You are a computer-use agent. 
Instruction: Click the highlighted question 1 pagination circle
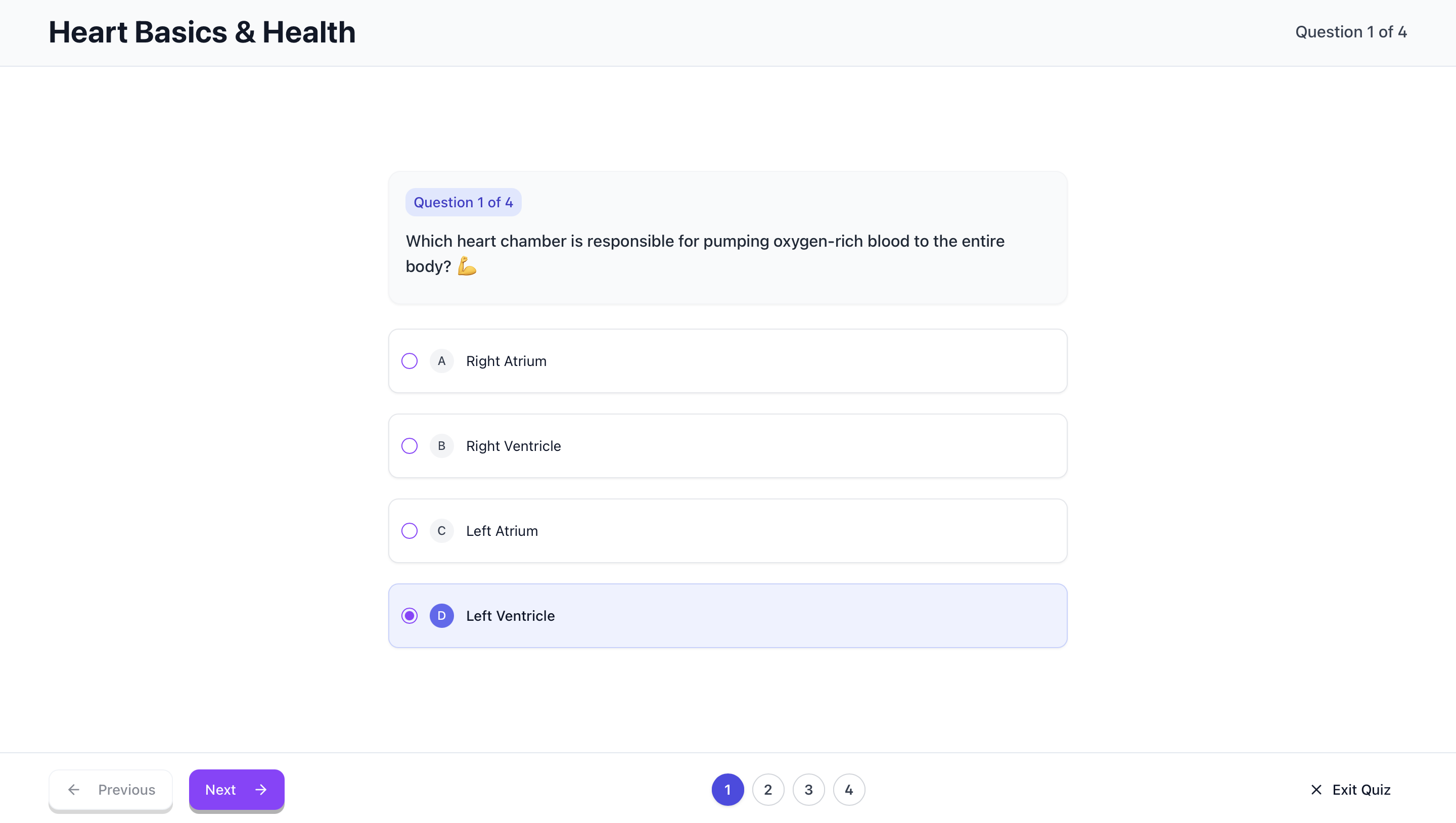[x=727, y=790]
